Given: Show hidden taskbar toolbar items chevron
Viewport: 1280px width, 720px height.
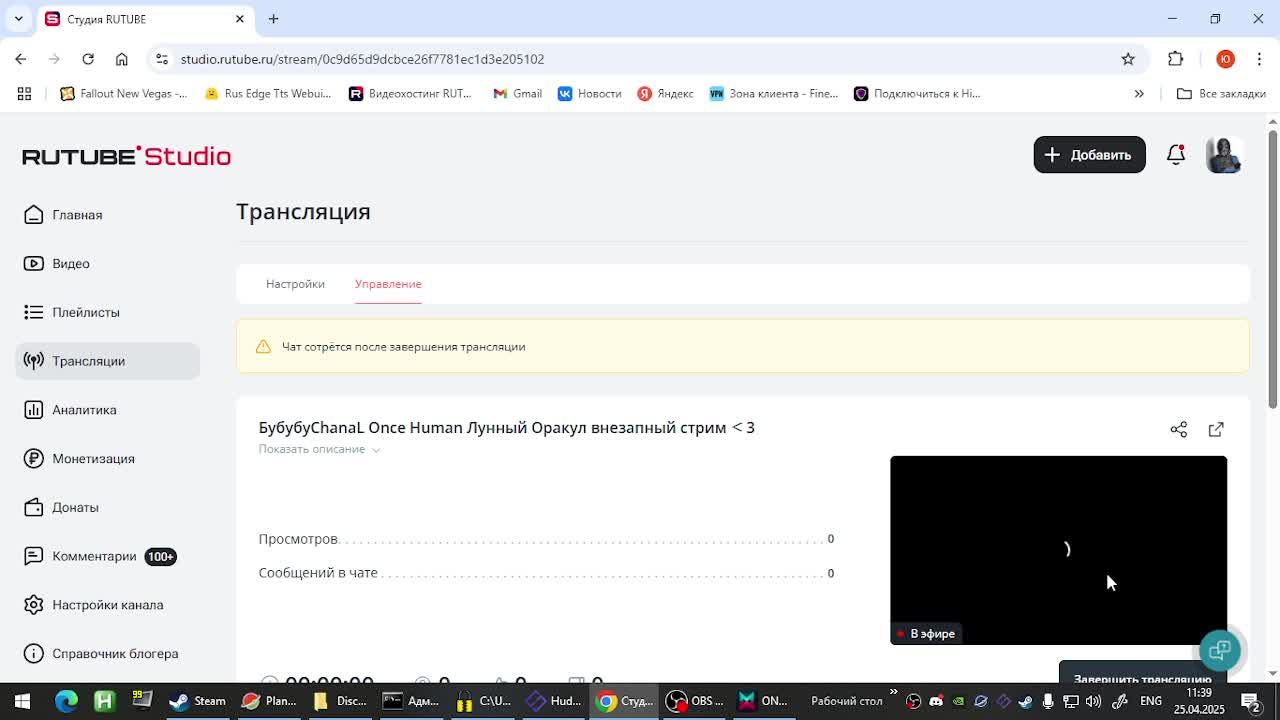Looking at the screenshot, I should click(x=893, y=693).
